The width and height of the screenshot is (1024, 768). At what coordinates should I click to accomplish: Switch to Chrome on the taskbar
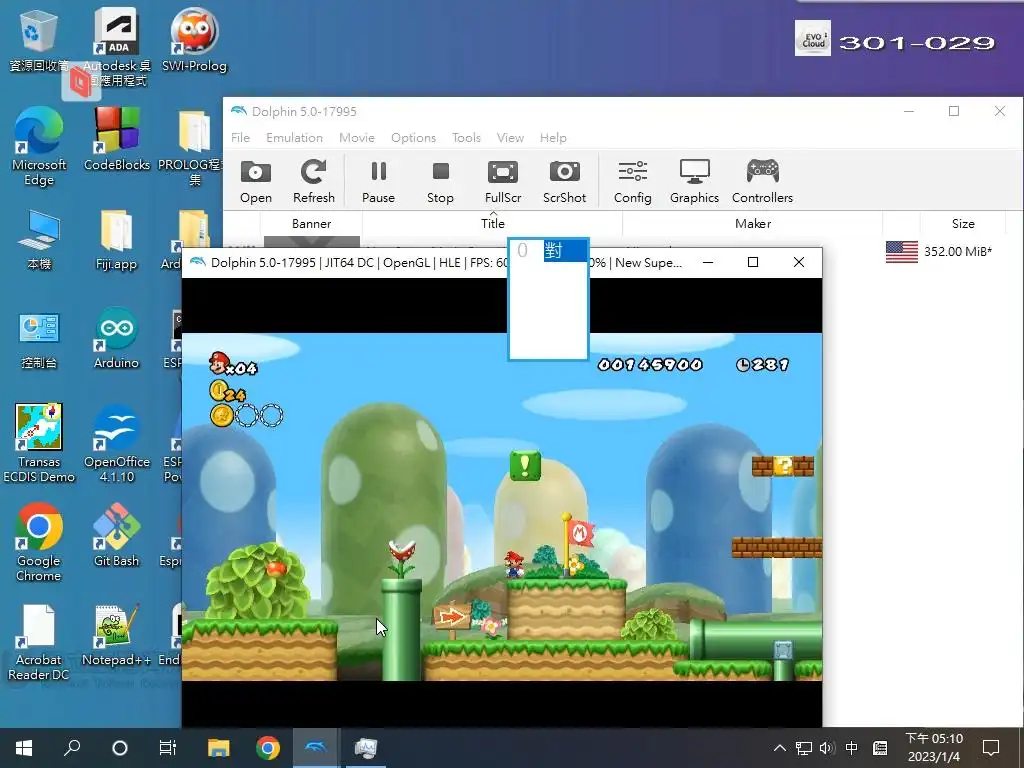pos(268,748)
